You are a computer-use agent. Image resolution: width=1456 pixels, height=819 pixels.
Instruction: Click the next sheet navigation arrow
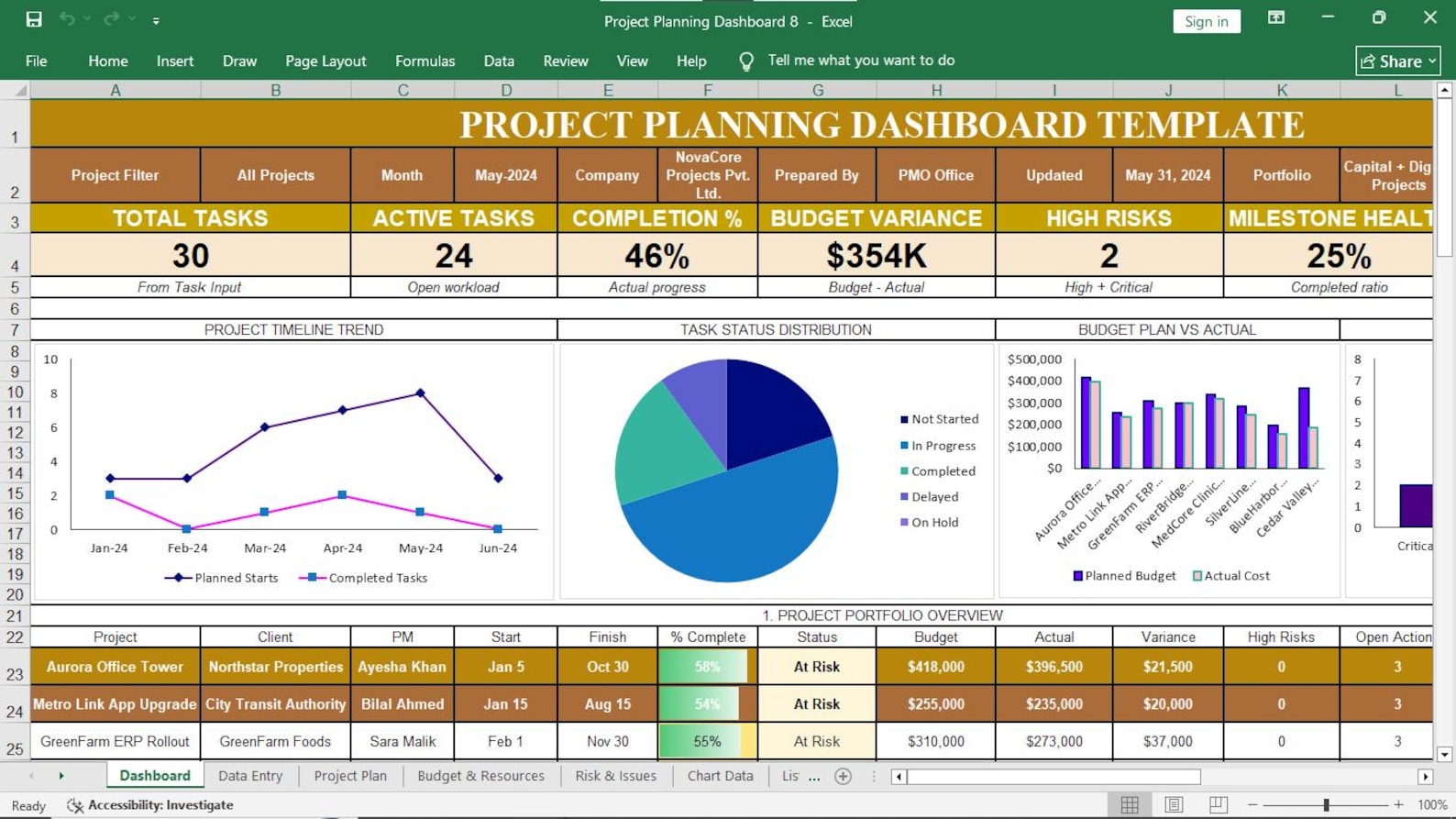(x=61, y=776)
